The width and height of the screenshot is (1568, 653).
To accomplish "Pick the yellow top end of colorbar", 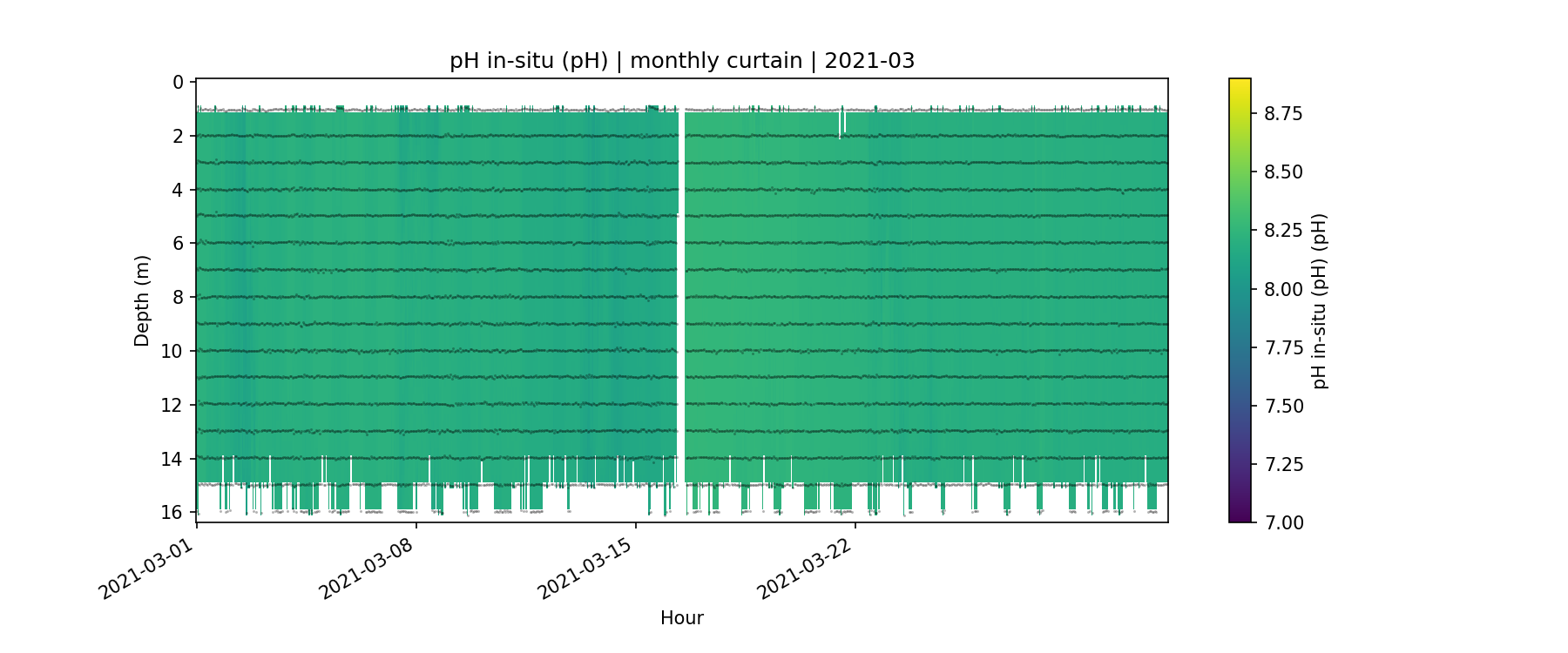I will [x=1240, y=83].
